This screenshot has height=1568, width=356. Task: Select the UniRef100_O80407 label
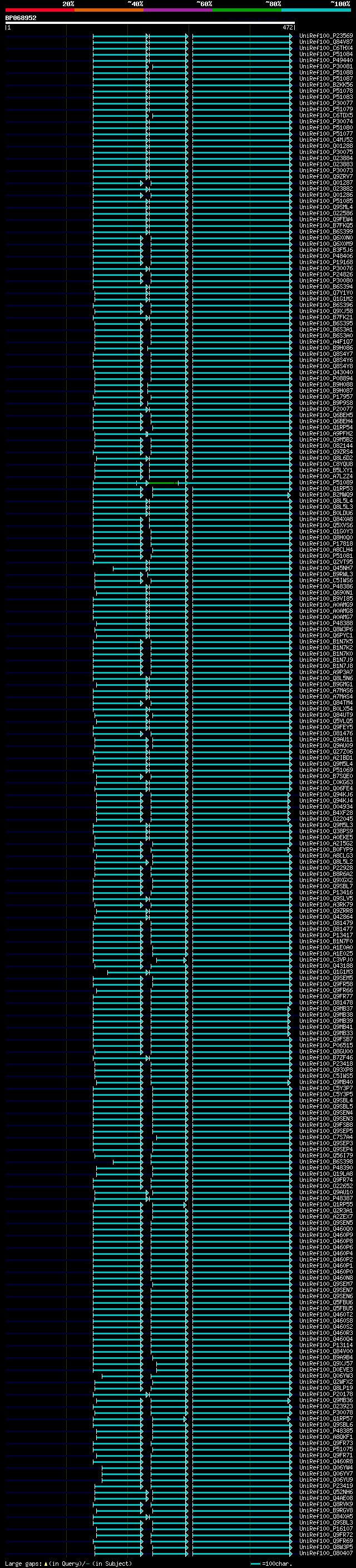326,1554
